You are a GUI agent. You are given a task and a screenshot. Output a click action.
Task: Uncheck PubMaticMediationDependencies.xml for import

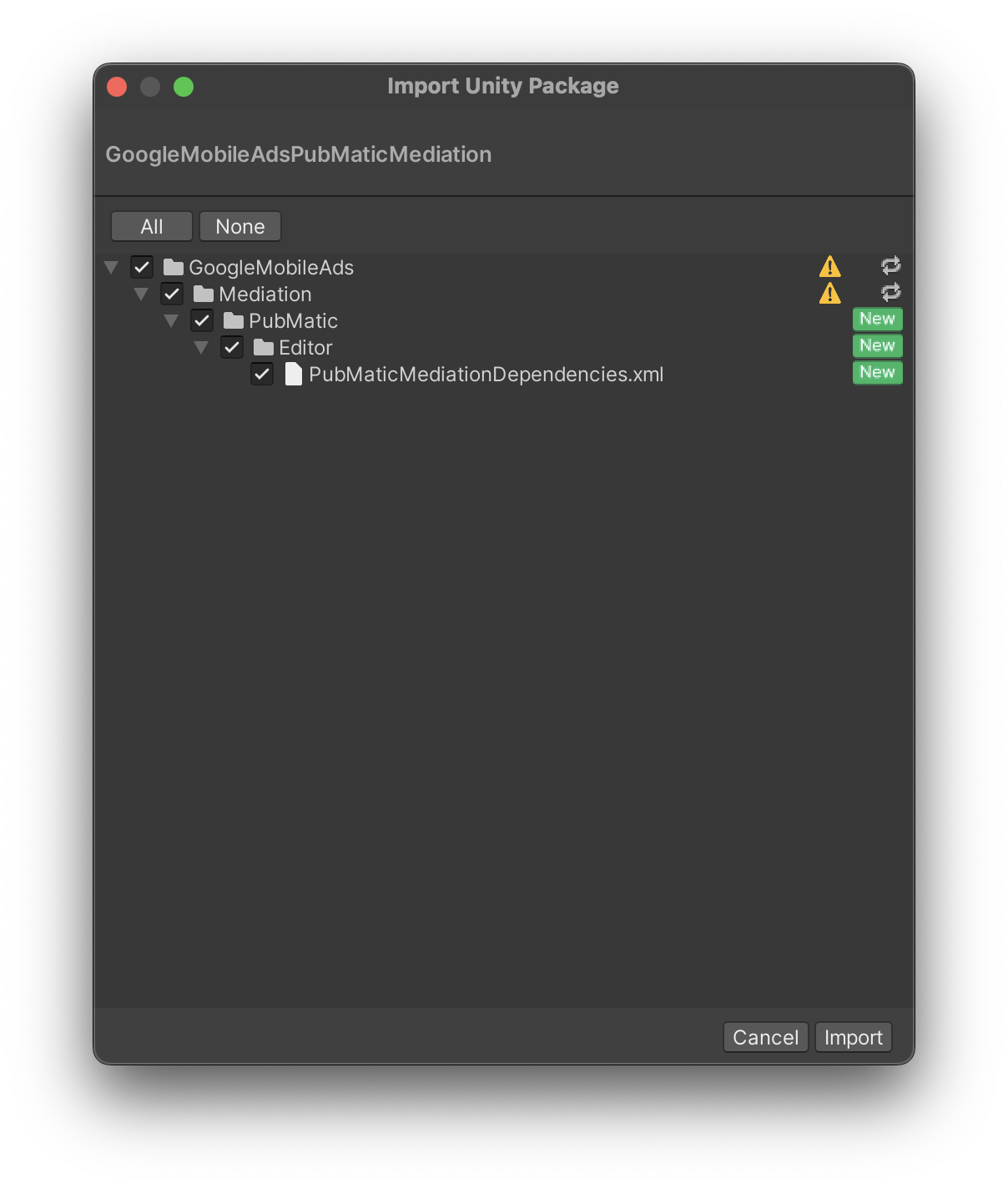[x=262, y=374]
